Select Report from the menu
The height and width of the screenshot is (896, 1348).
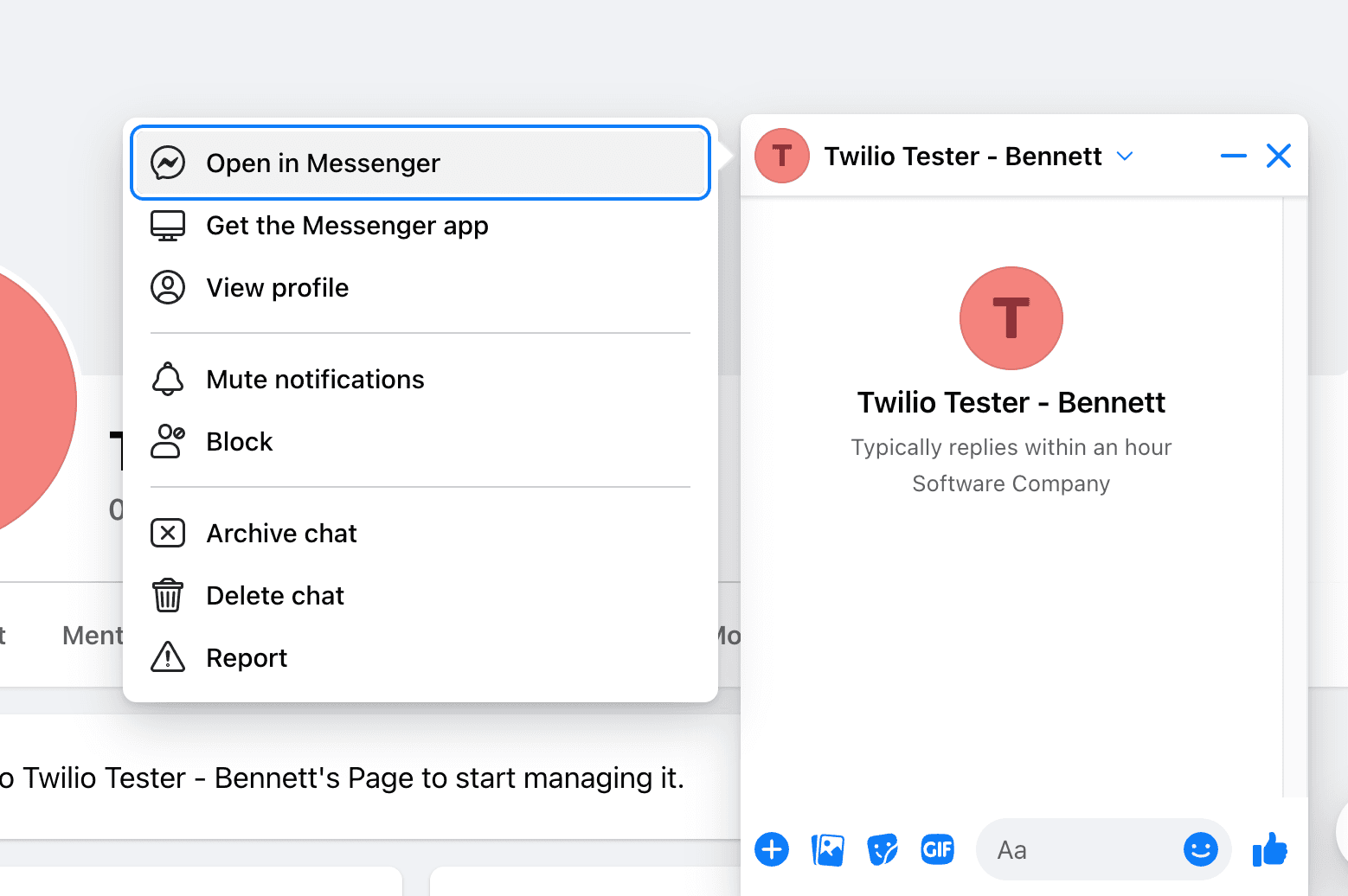[247, 657]
